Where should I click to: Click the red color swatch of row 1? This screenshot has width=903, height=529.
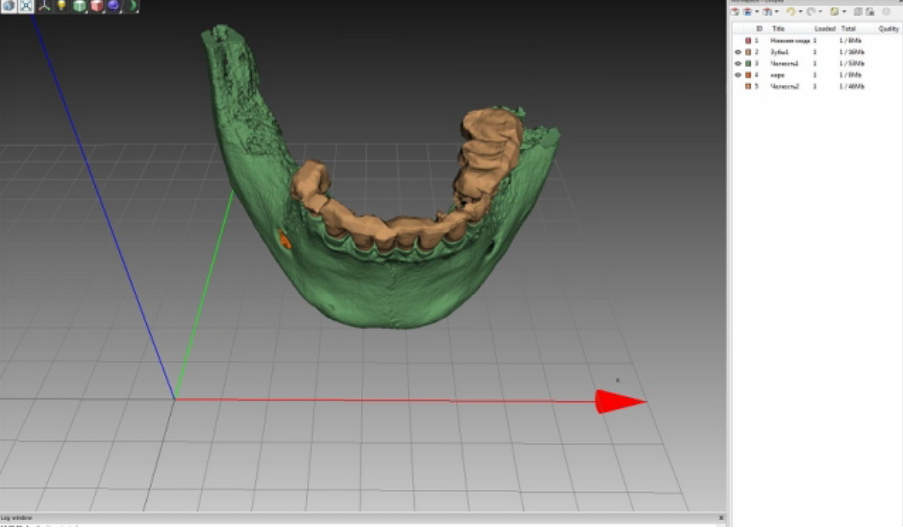[x=748, y=40]
